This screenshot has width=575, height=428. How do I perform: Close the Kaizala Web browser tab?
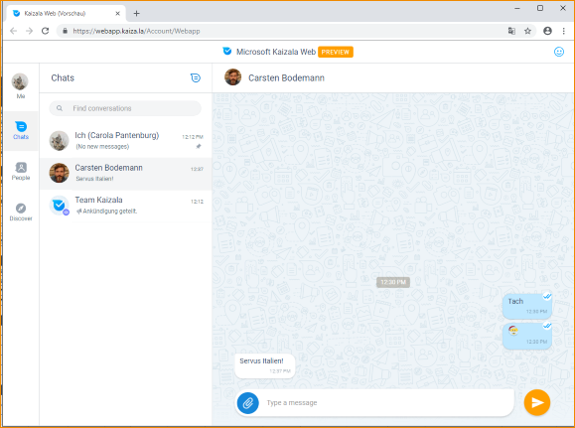tap(118, 14)
